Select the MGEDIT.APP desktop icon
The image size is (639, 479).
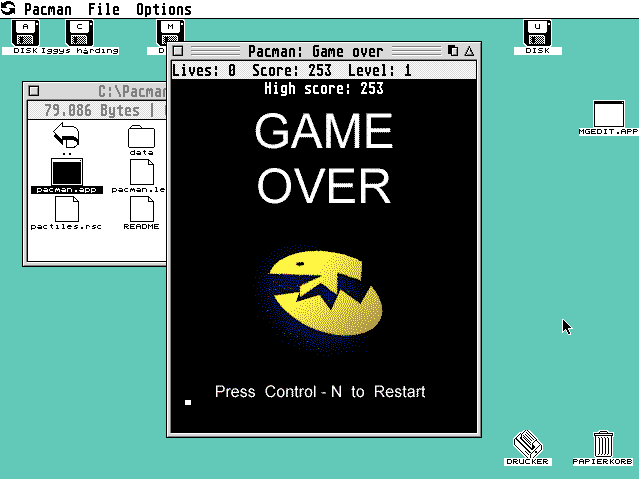tap(608, 114)
